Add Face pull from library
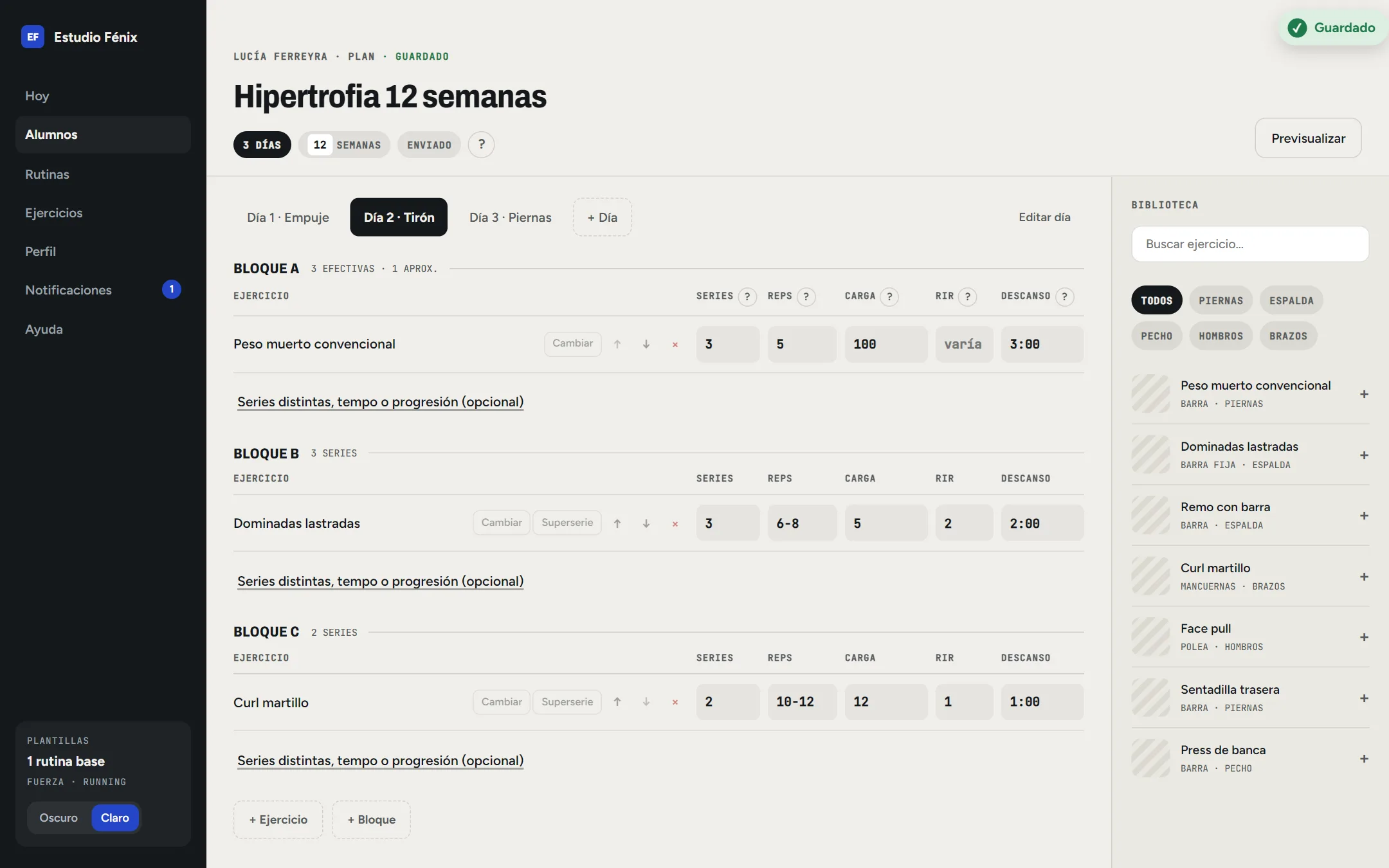This screenshot has width=1389, height=868. [1364, 637]
